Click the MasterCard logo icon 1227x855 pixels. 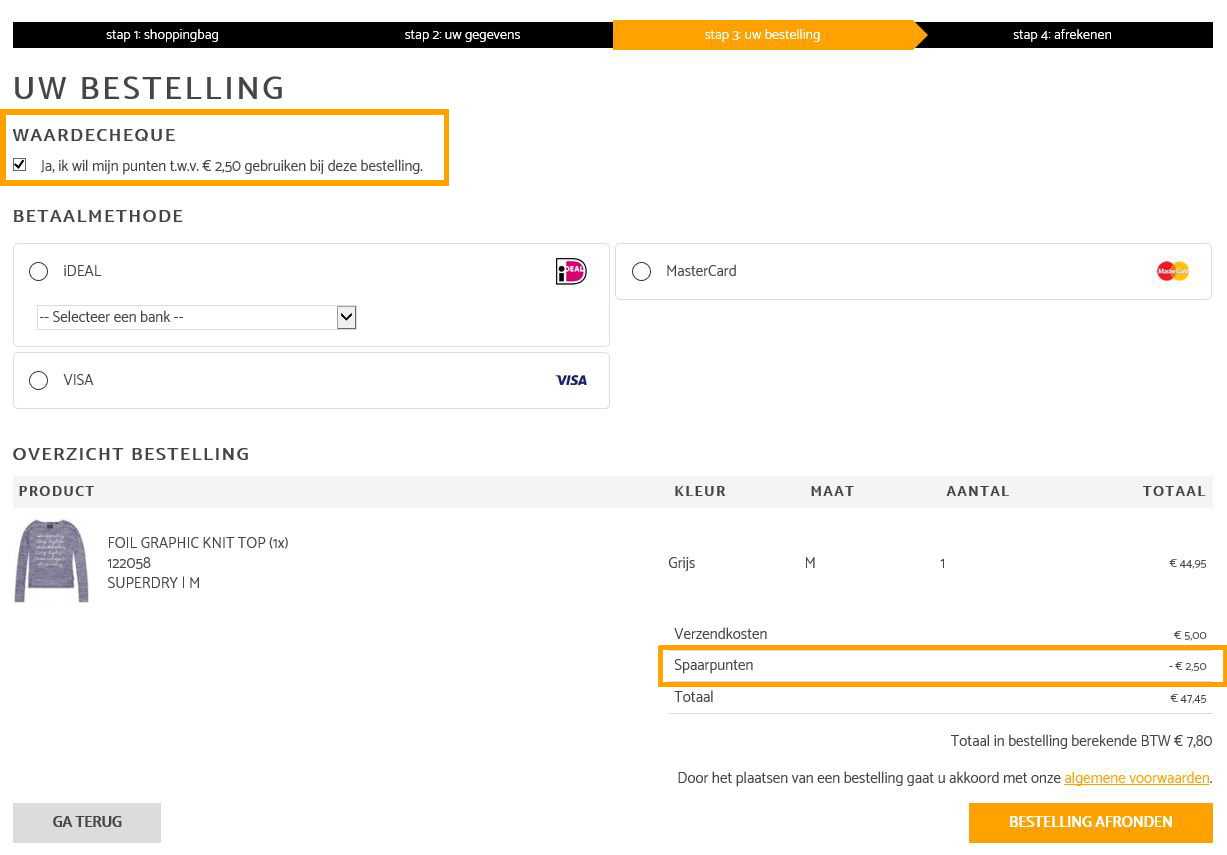[1172, 271]
